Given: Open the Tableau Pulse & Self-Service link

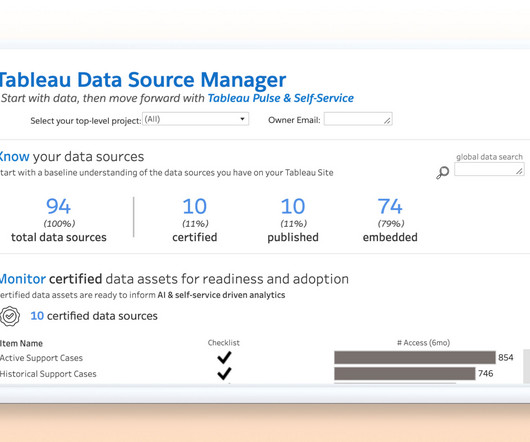Looking at the screenshot, I should (281, 98).
